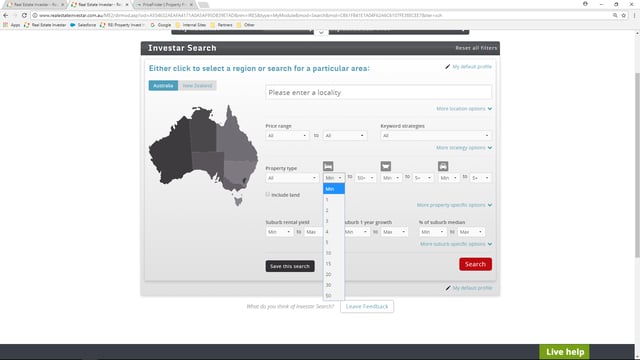Go back using browser back arrow

[x=6, y=15]
